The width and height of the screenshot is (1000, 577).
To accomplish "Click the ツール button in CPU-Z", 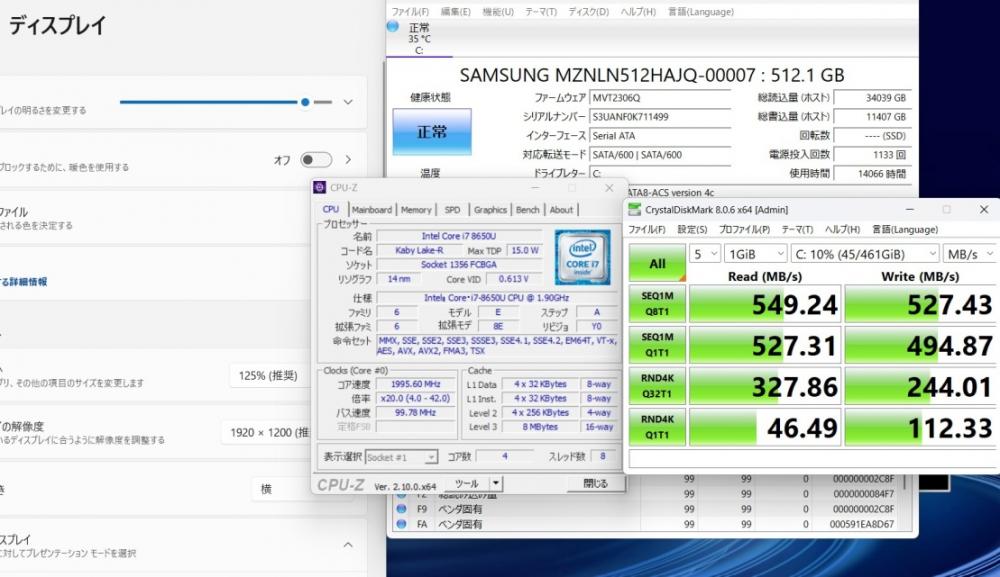I will 467,483.
